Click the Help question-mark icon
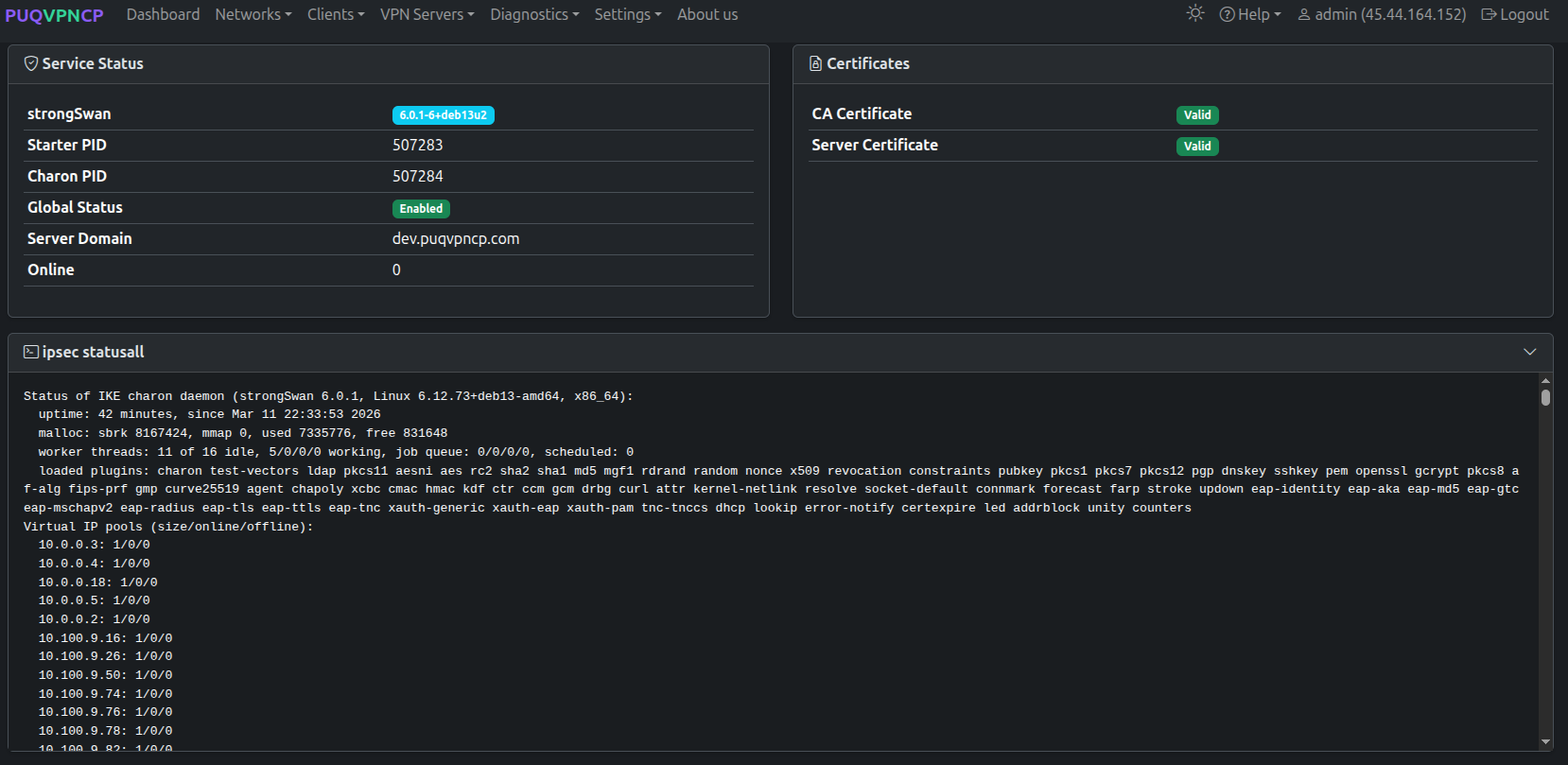The width and height of the screenshot is (1568, 765). [x=1227, y=14]
